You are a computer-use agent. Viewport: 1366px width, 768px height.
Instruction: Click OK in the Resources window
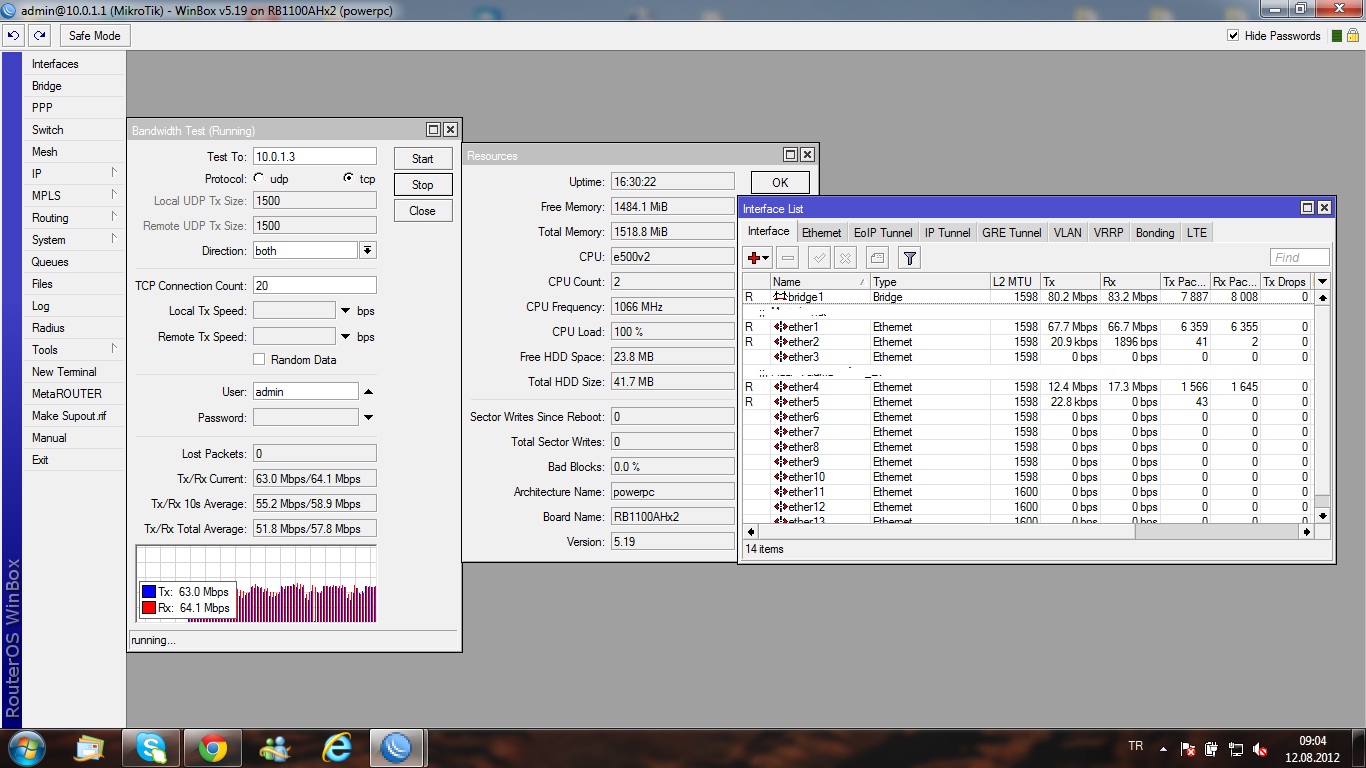pyautogui.click(x=780, y=182)
